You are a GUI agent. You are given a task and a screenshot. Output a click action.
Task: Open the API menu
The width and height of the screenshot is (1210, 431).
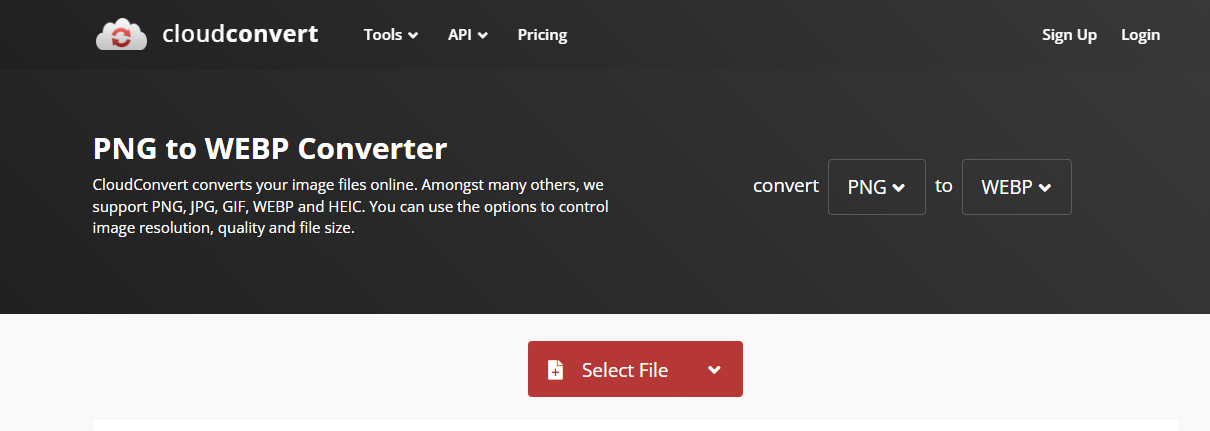pos(468,35)
